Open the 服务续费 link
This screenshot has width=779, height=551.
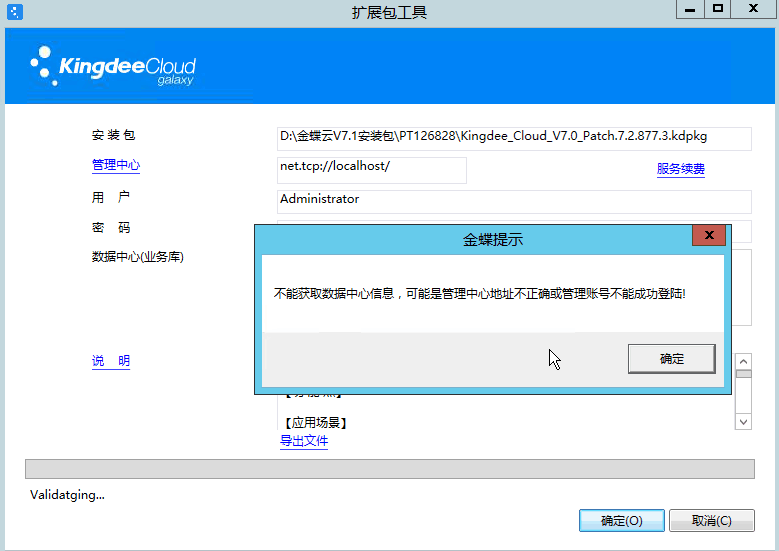click(x=681, y=169)
